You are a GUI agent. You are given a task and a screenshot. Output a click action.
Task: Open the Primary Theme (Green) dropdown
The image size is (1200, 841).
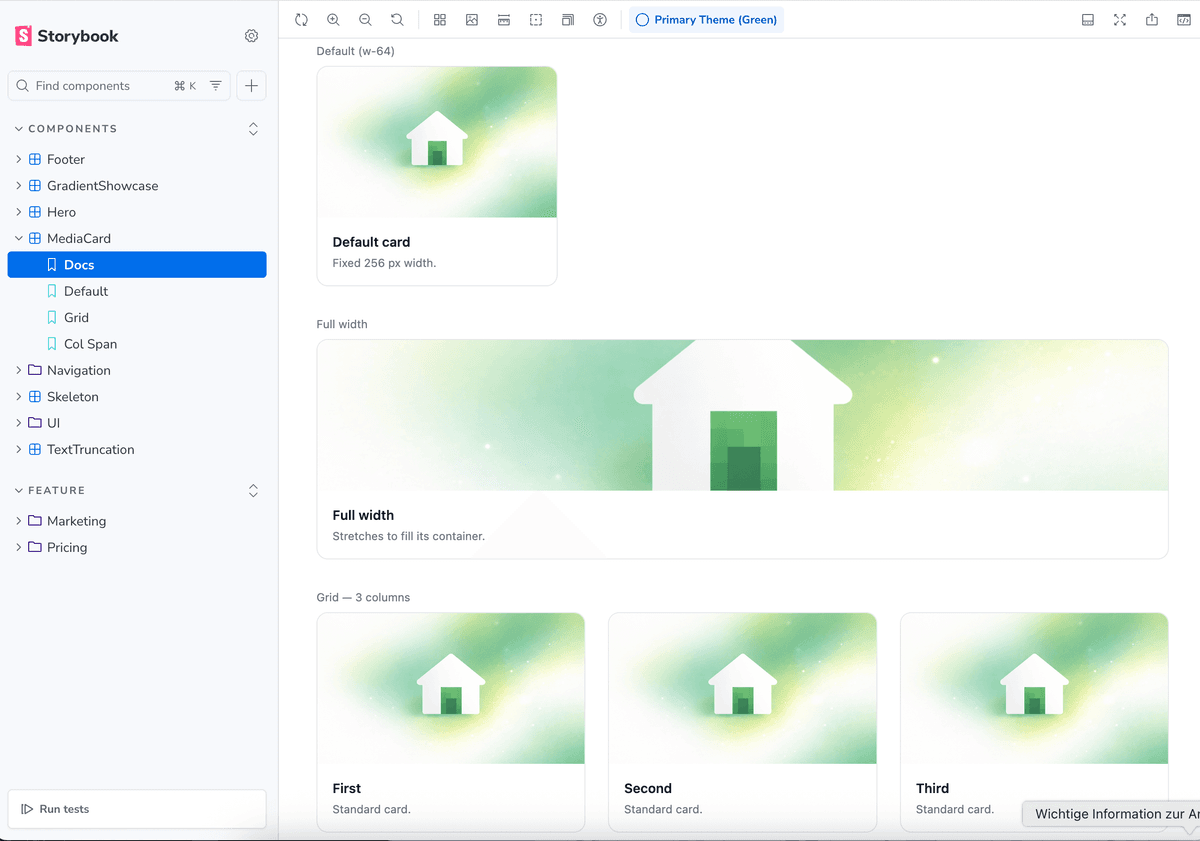(x=706, y=20)
